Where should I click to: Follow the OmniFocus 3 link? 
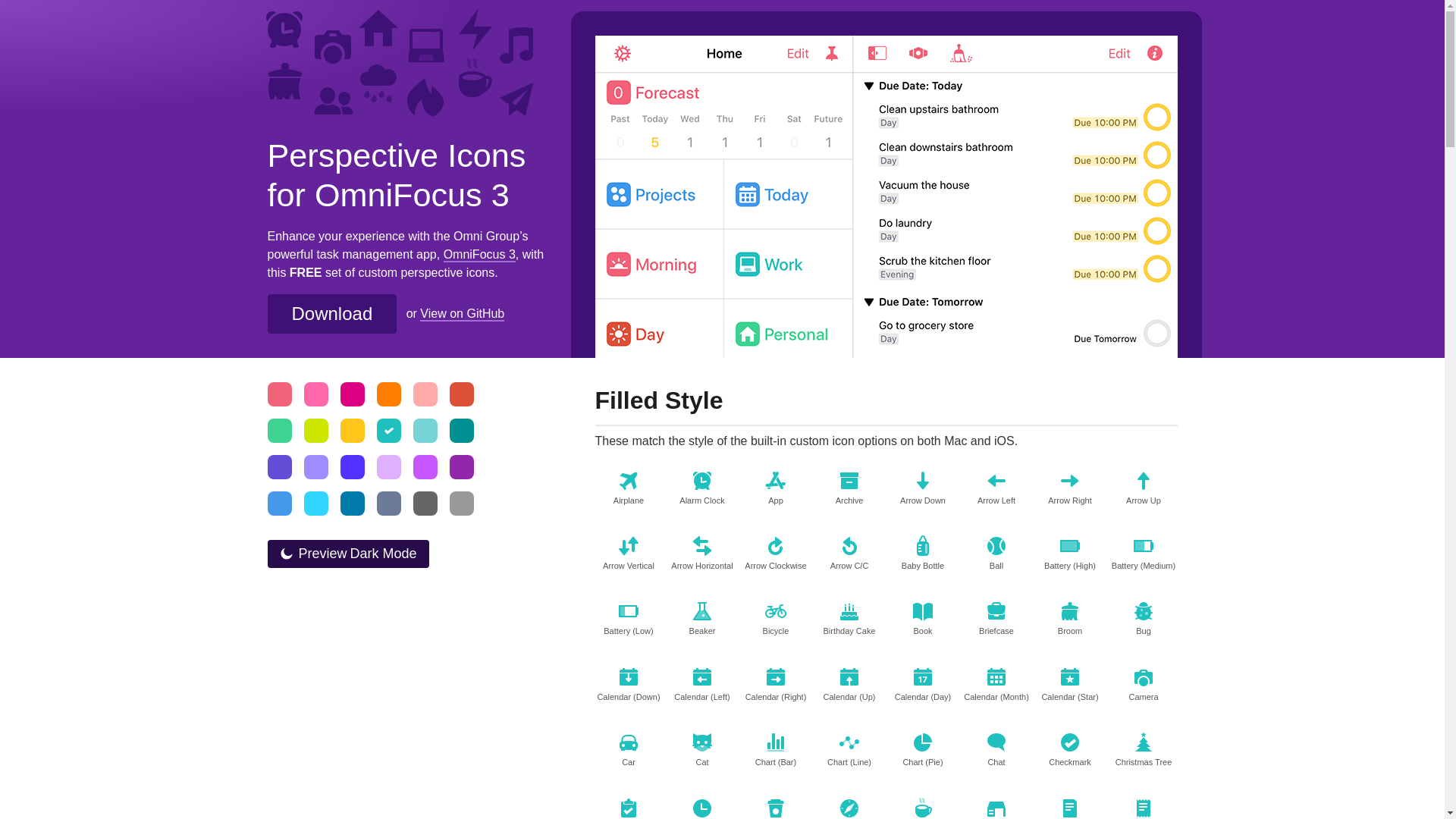point(479,255)
